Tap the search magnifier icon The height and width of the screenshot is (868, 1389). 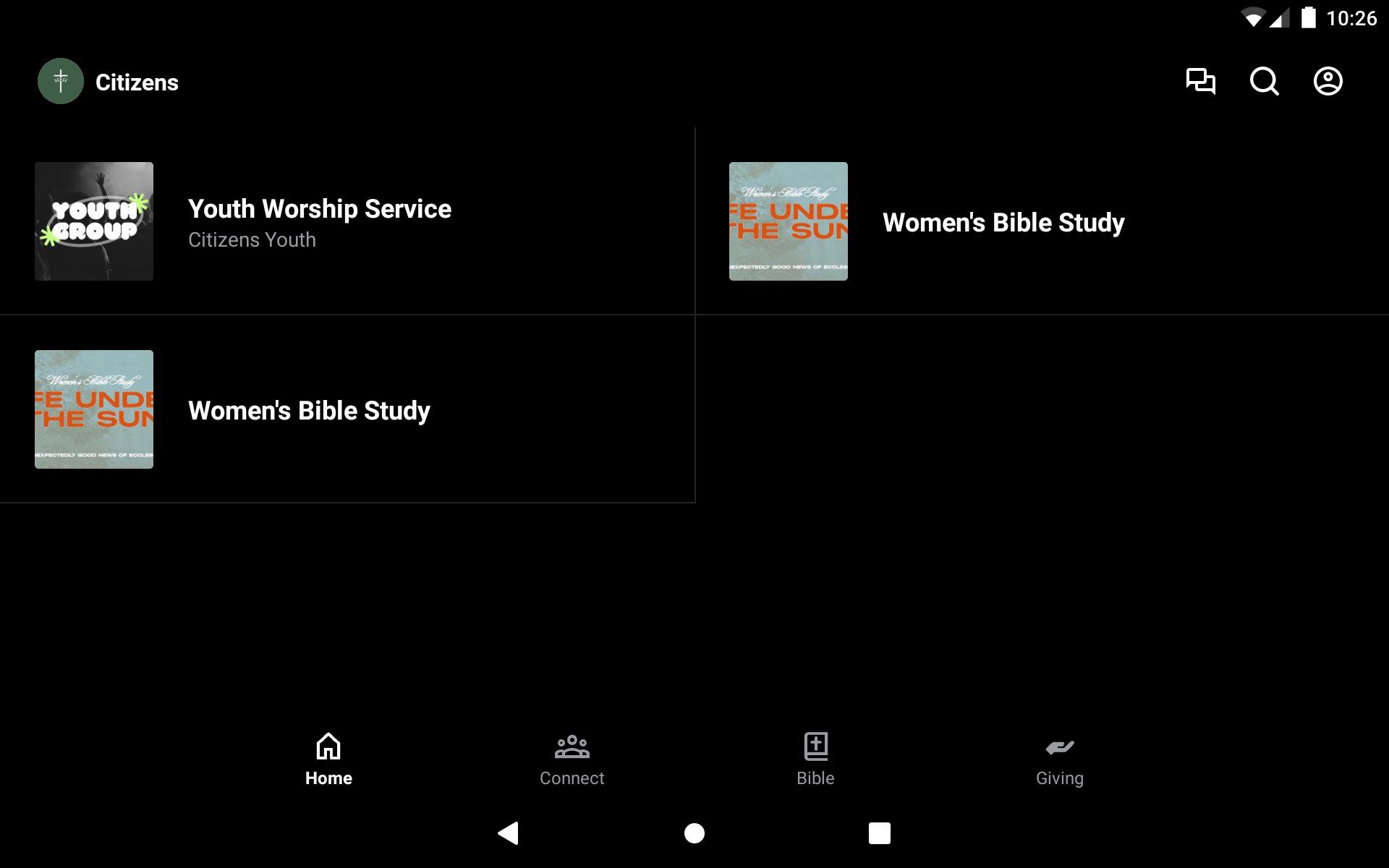coord(1264,81)
